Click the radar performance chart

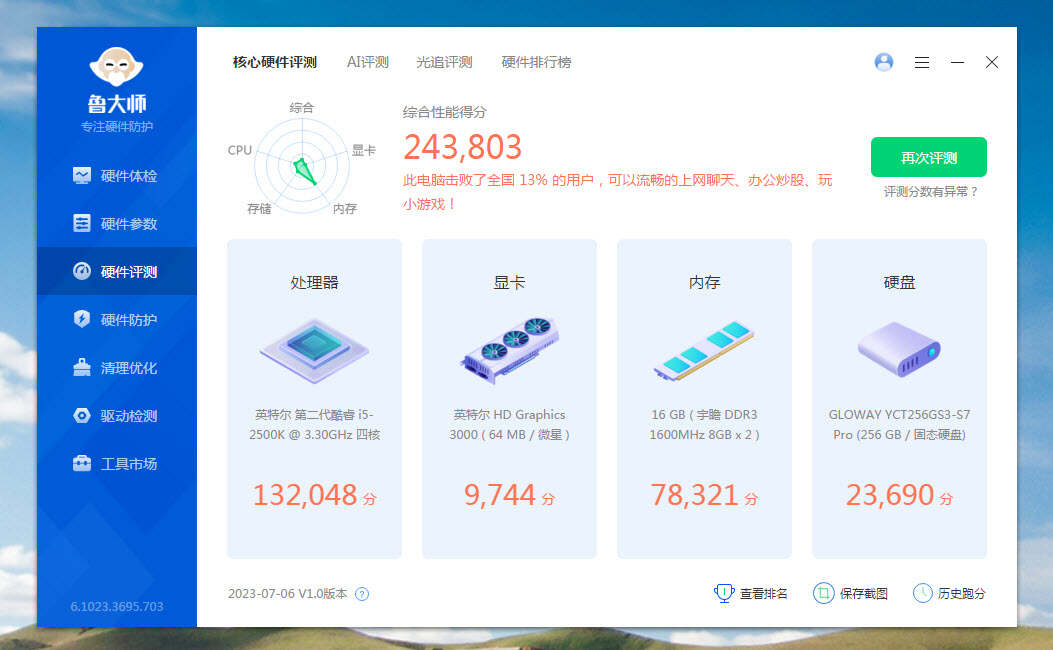point(301,165)
